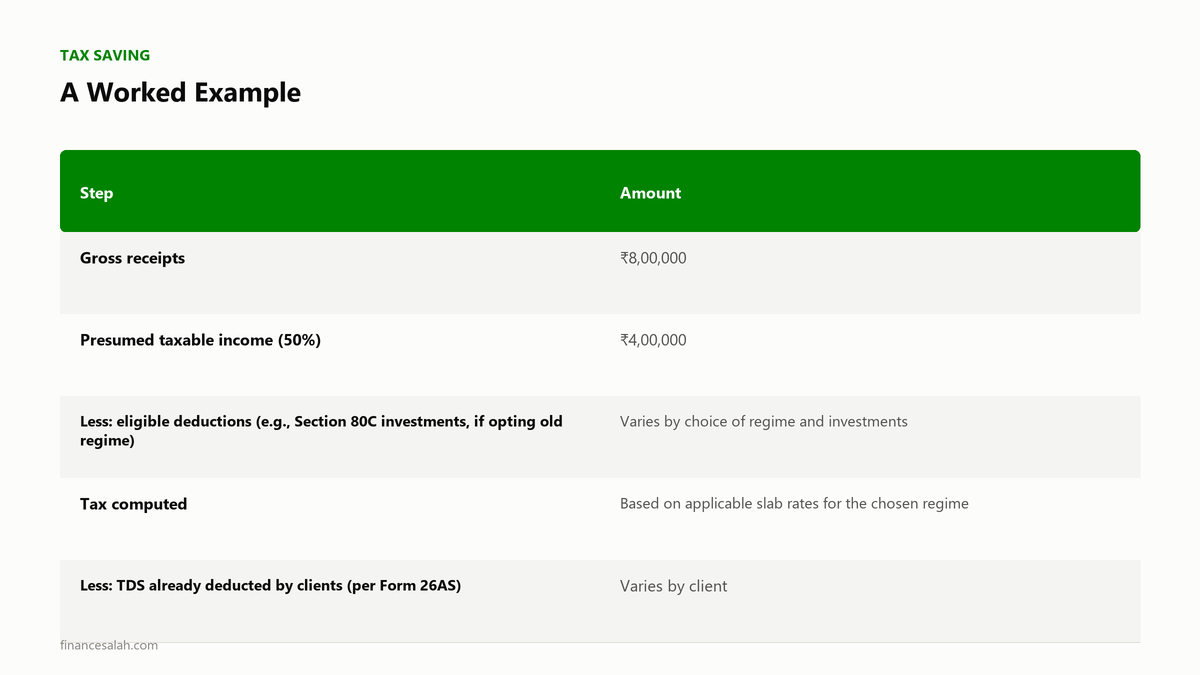Click the 'Amount' column header

650,193
